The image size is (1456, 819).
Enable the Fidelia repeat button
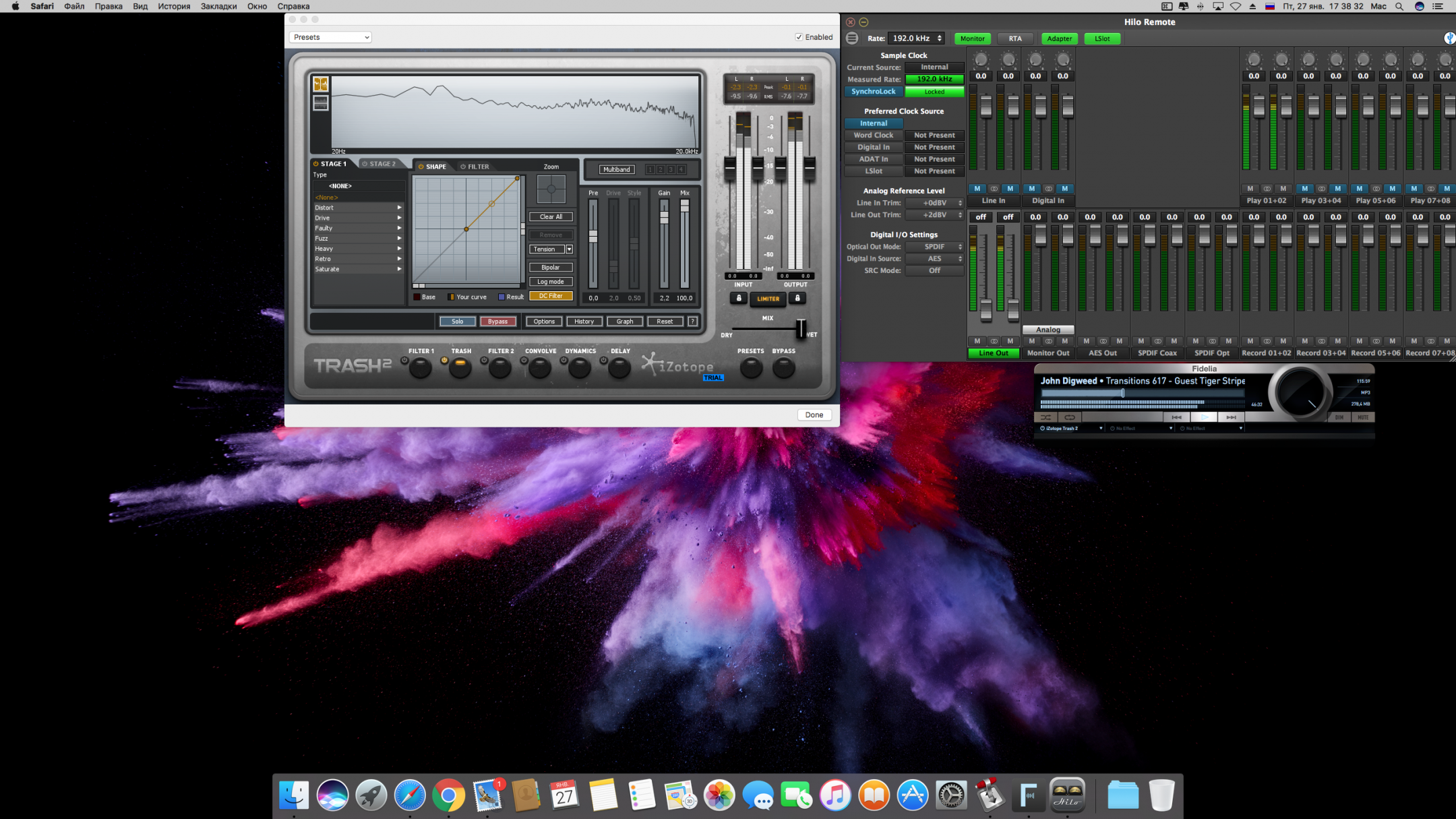point(1070,417)
